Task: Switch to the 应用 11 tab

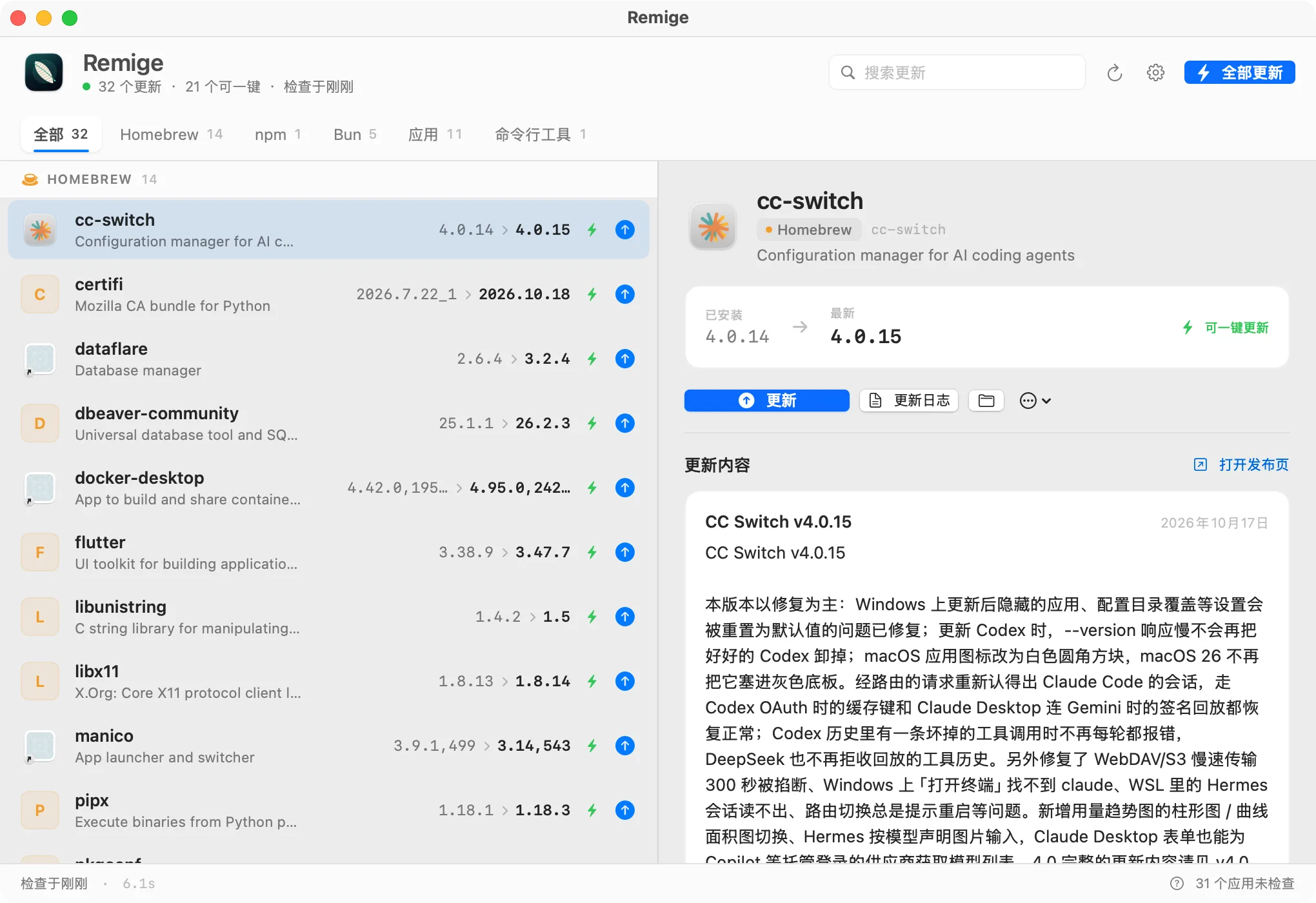Action: (x=435, y=134)
